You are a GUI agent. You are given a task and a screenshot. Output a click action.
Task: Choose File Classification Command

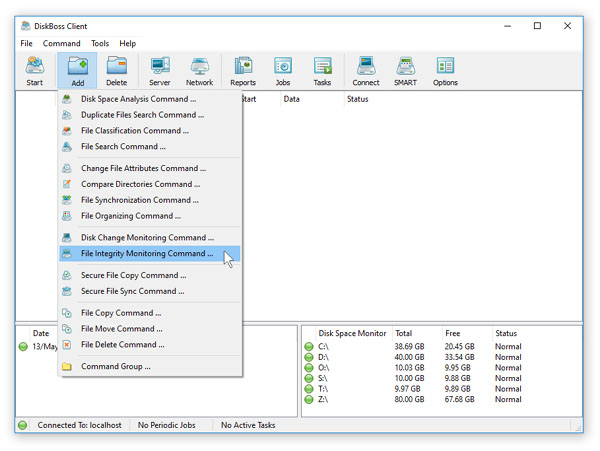[150, 131]
